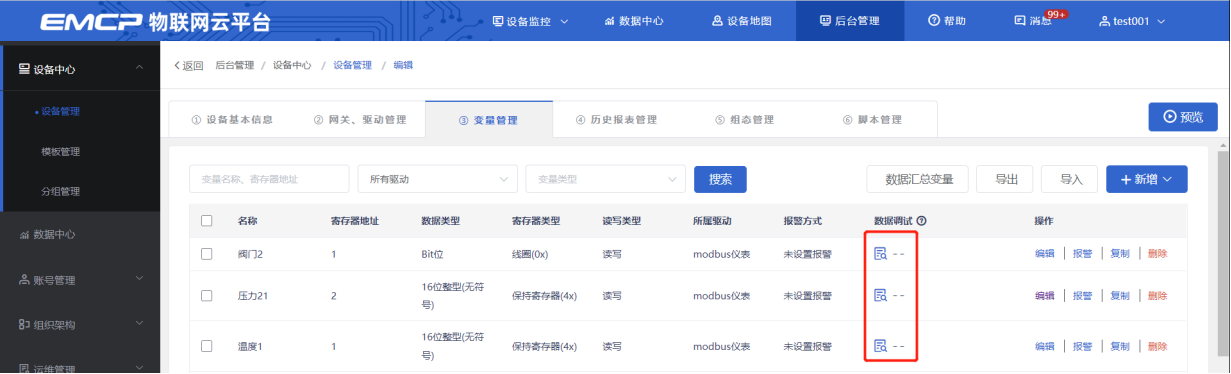
Task: Expand the 新增 button dropdown
Action: [x=1146, y=179]
